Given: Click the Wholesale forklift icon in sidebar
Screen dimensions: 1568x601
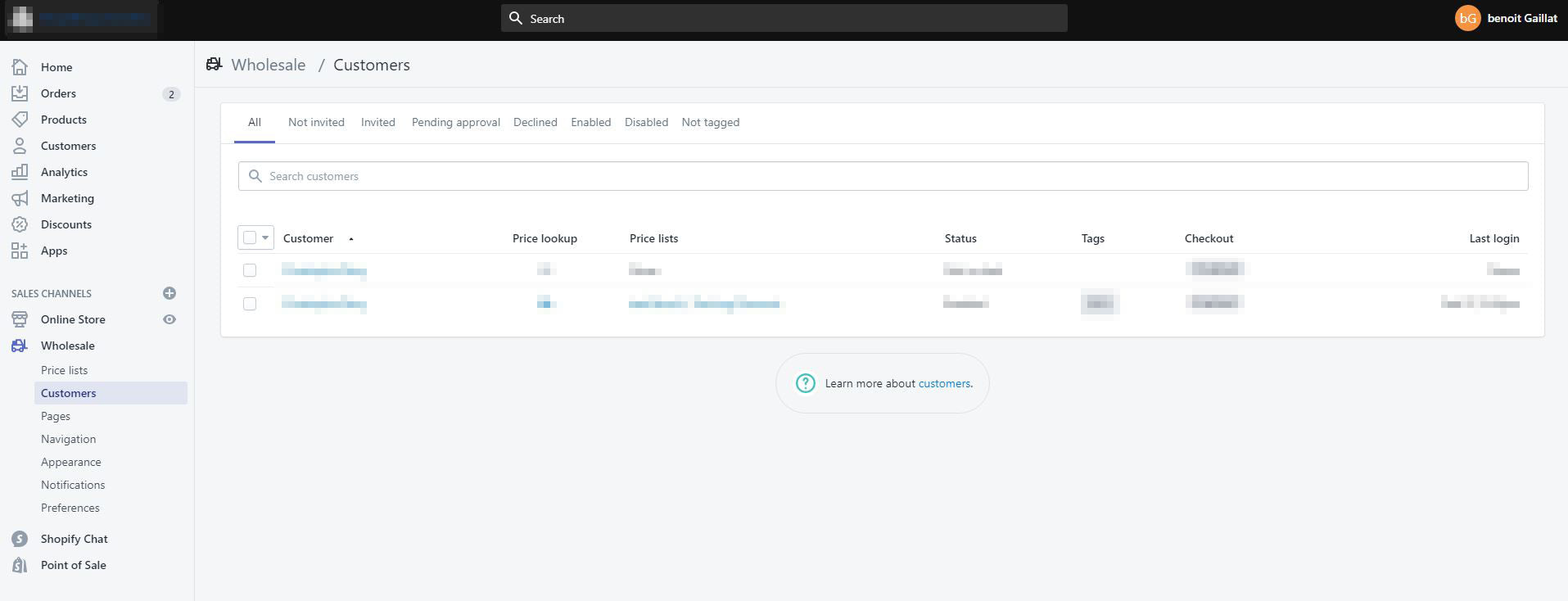Looking at the screenshot, I should tap(20, 346).
